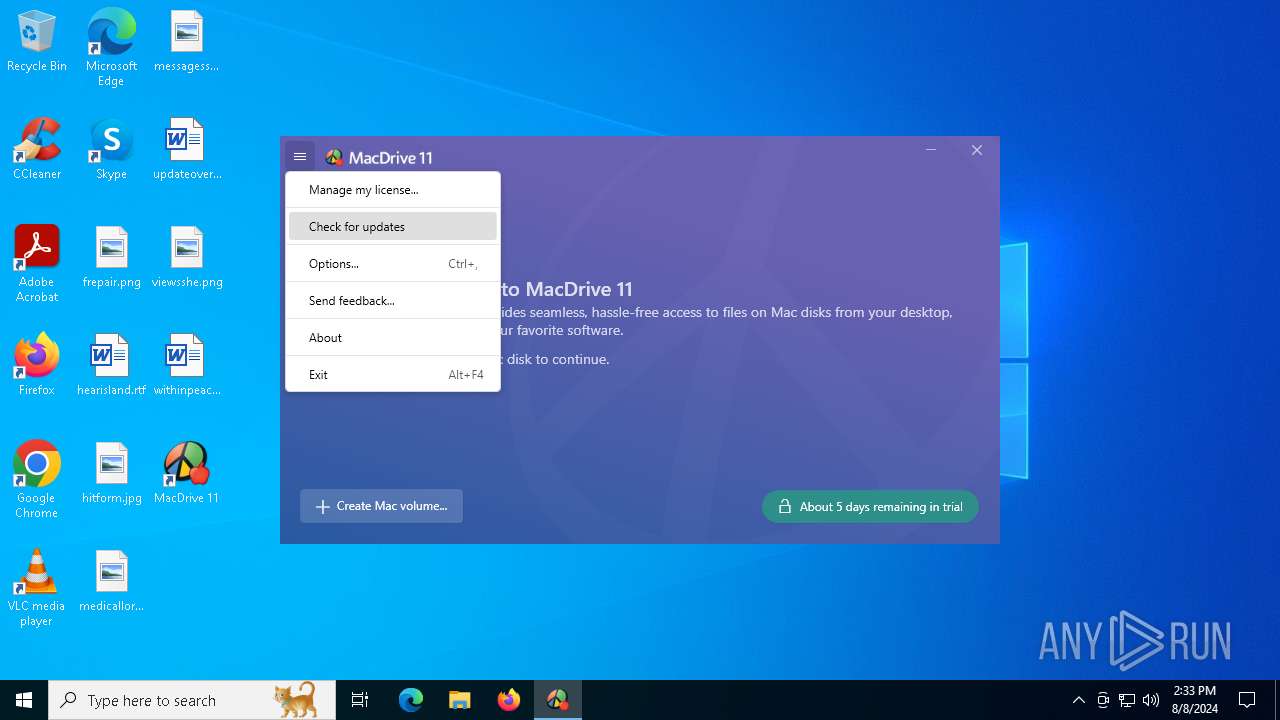Click About 5 days remaining in trial button
This screenshot has width=1280, height=720.
point(870,507)
